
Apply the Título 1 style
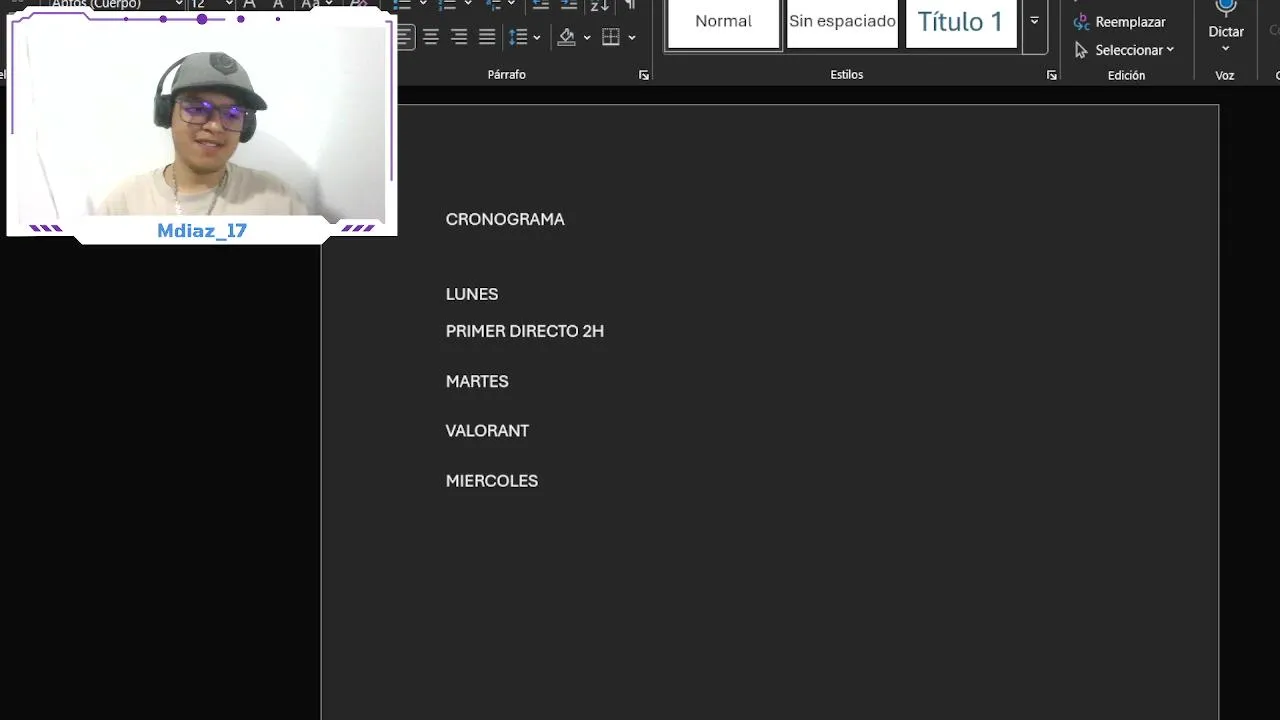(x=960, y=22)
